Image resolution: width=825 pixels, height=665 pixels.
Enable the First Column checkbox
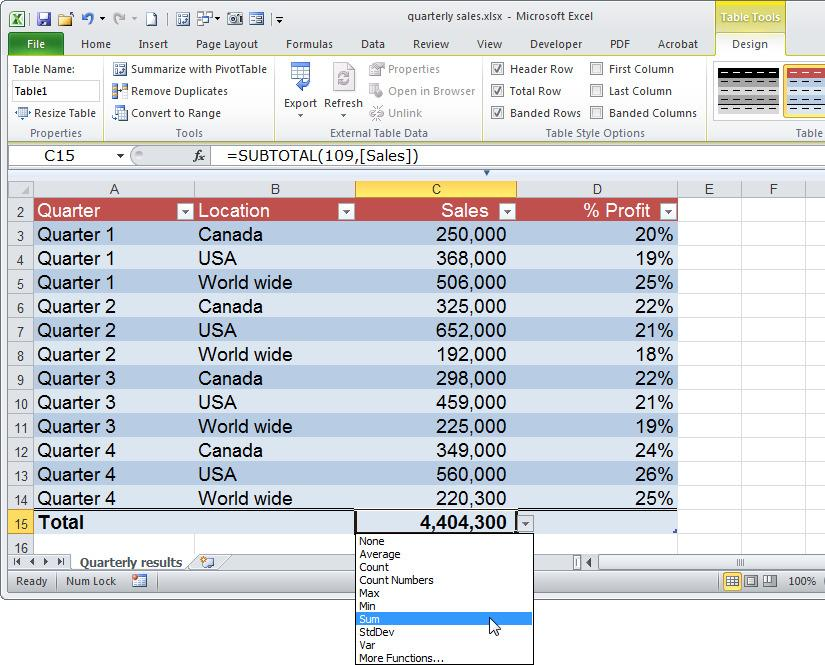pos(596,69)
